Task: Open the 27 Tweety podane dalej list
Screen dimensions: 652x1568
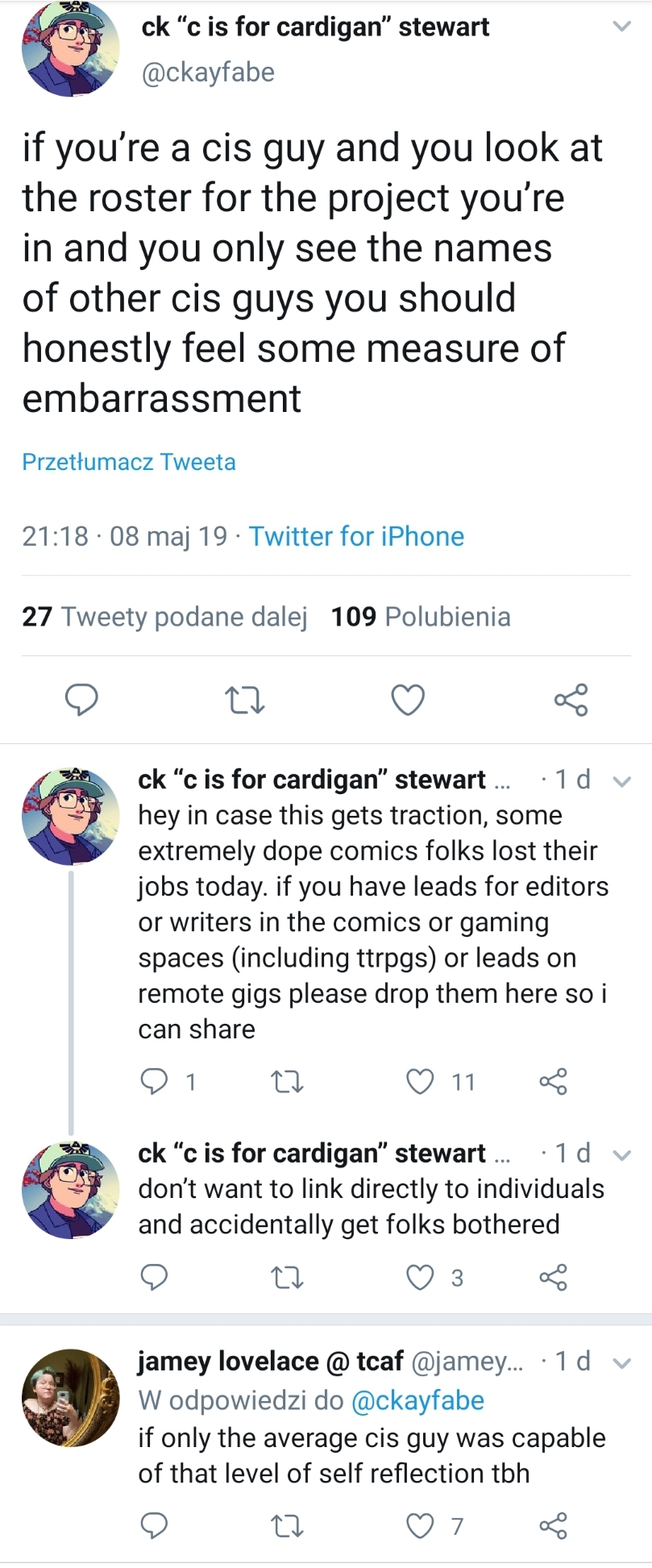Action: 165,617
